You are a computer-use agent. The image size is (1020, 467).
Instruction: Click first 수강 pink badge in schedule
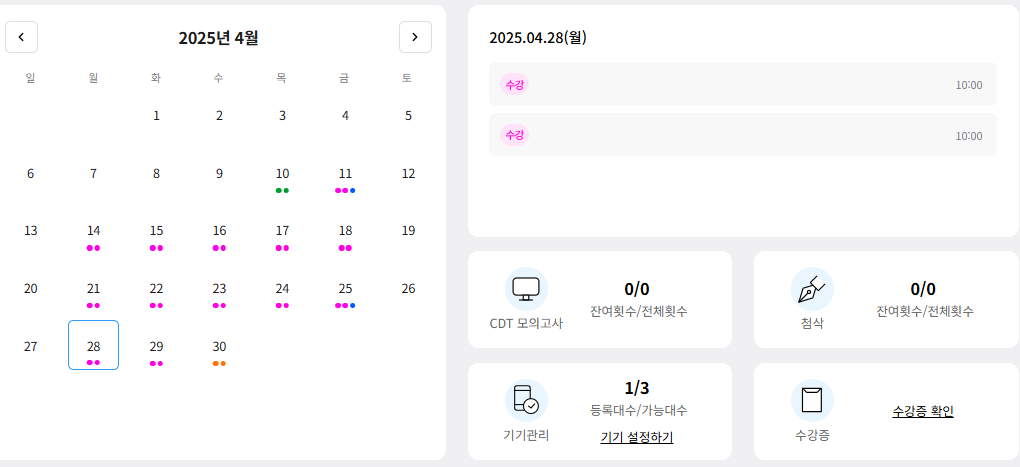(x=514, y=85)
